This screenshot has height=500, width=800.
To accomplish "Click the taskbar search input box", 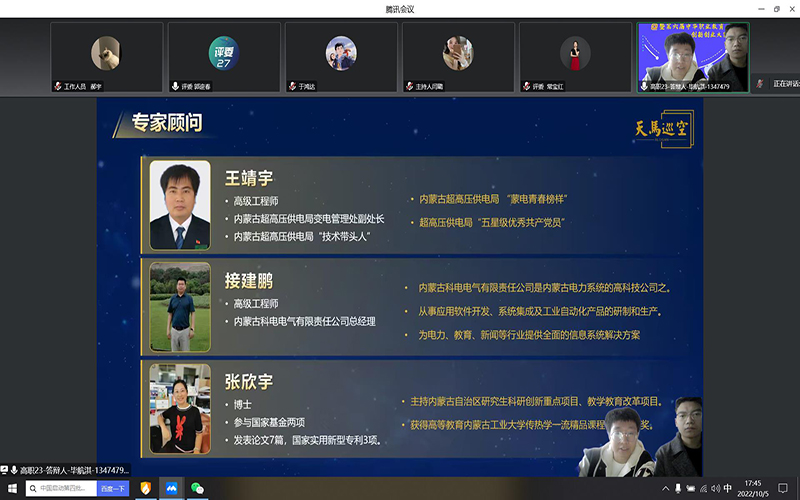I will coord(62,488).
